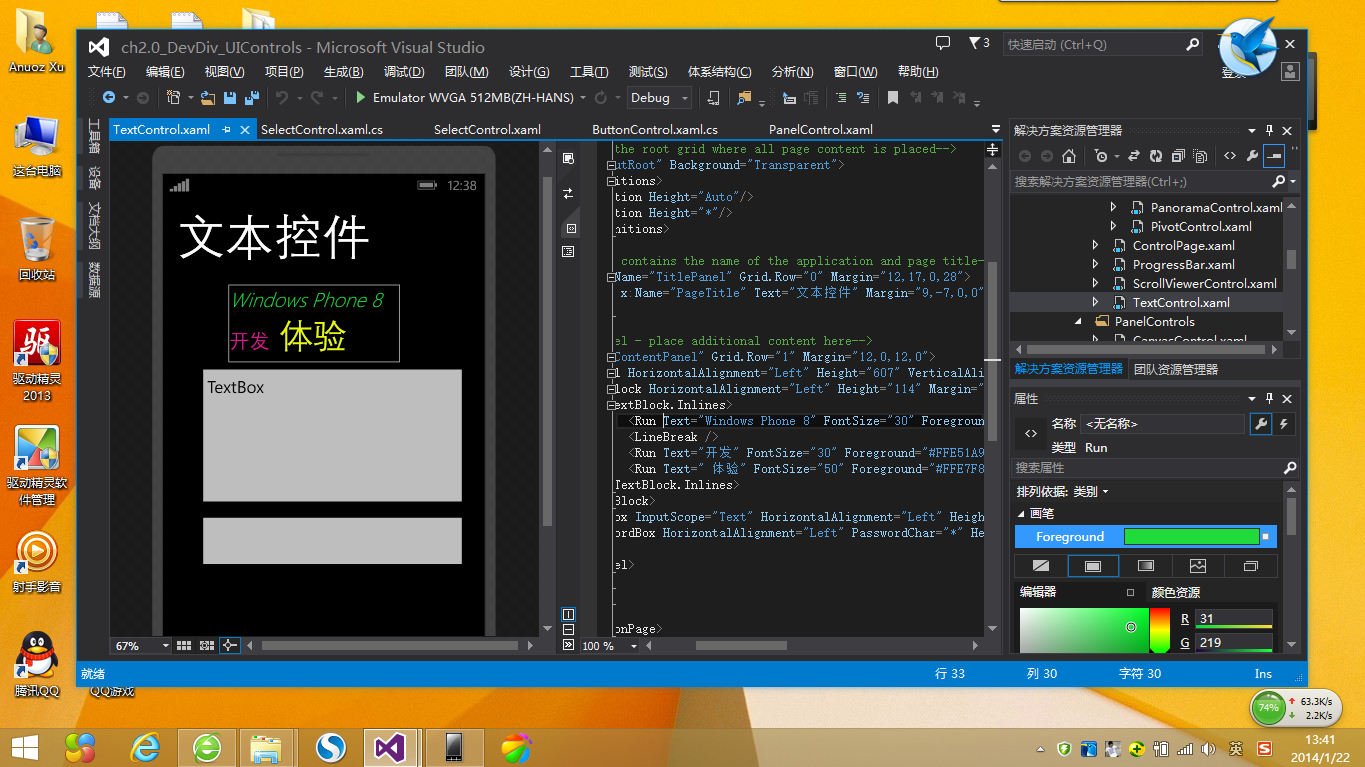Select ProgressBar.xaml in Solution Explorer
Image resolution: width=1365 pixels, height=767 pixels.
click(x=1183, y=265)
